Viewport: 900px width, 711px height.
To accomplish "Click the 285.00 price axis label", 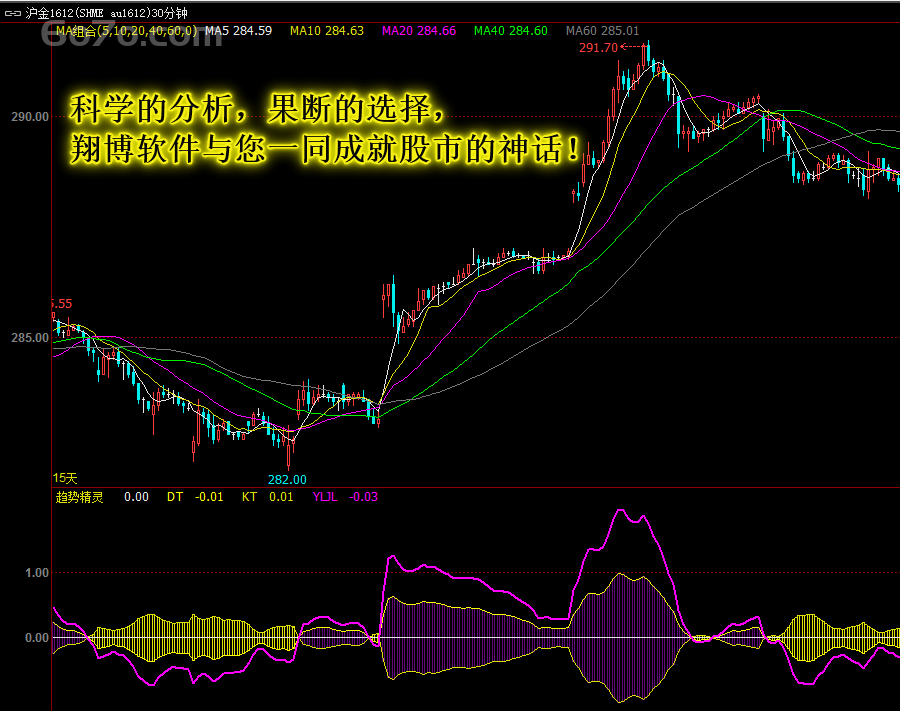I will pos(30,338).
